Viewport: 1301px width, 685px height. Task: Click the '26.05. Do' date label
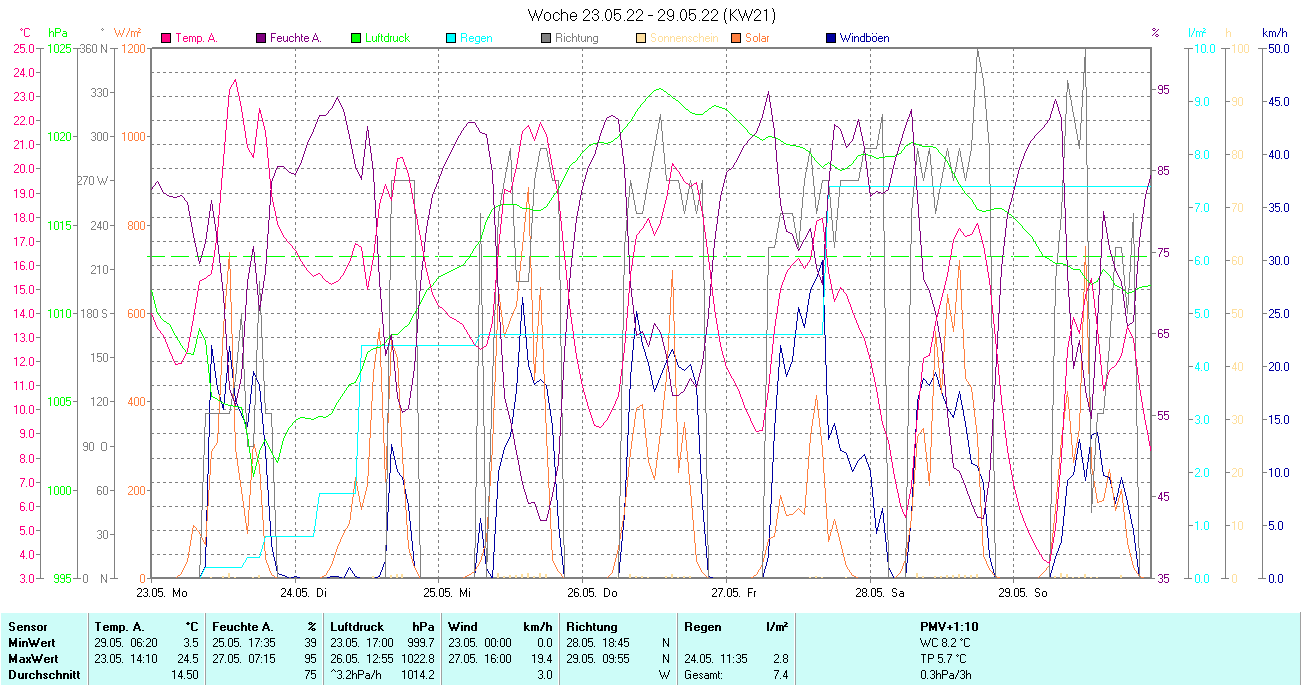[x=591, y=592]
